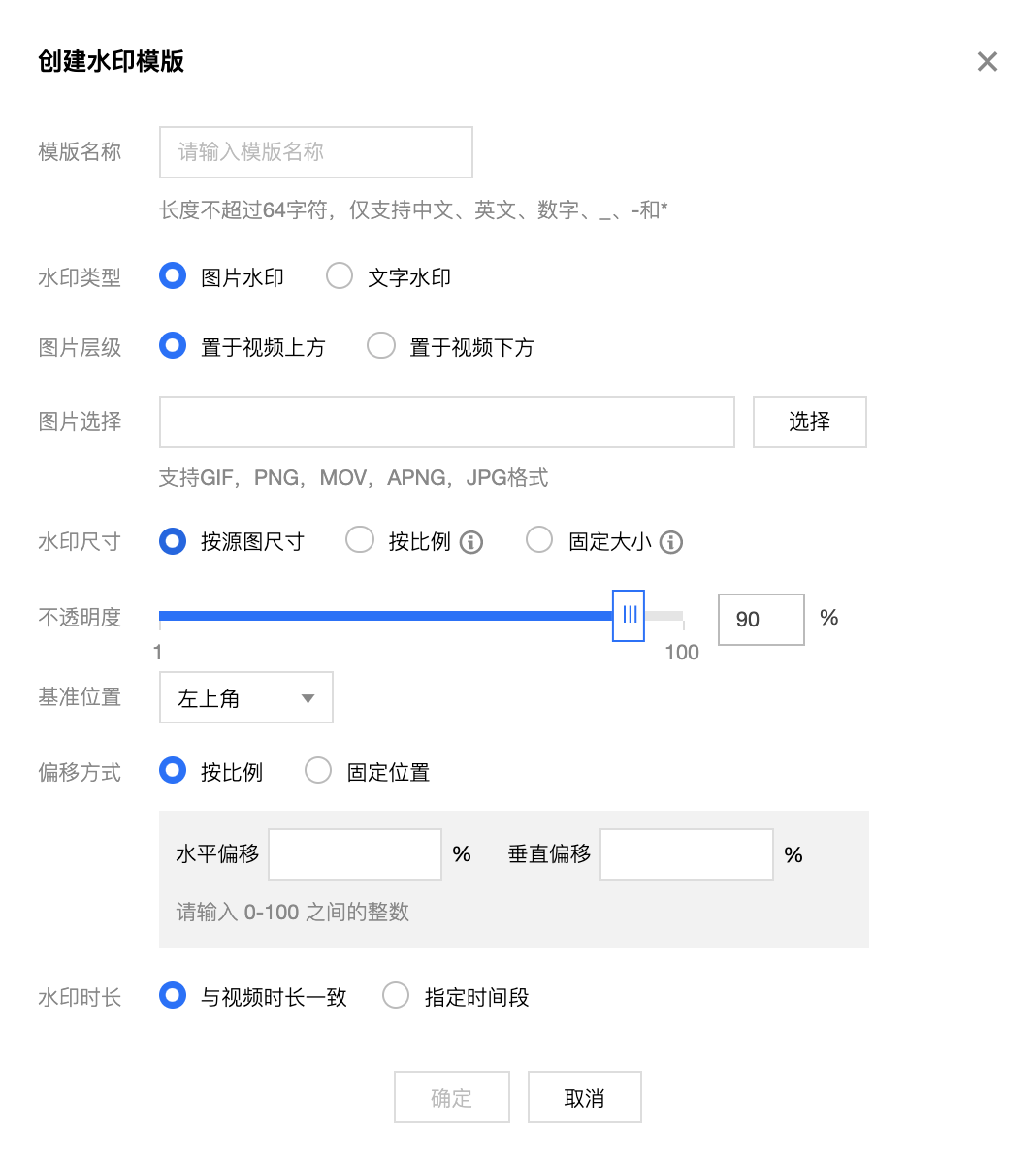1036x1156 pixels.
Task: Close the create watermark template dialog
Action: click(987, 62)
